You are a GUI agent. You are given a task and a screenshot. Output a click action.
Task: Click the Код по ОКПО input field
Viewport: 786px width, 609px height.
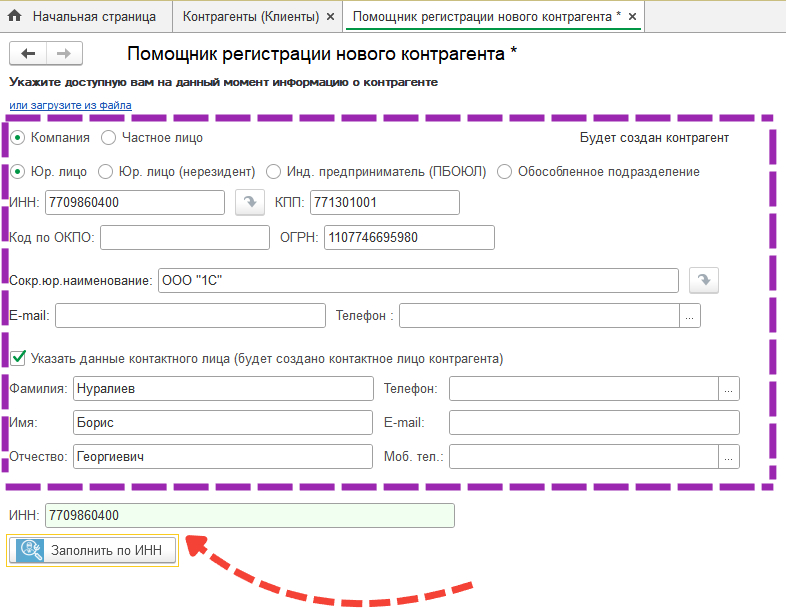click(185, 238)
